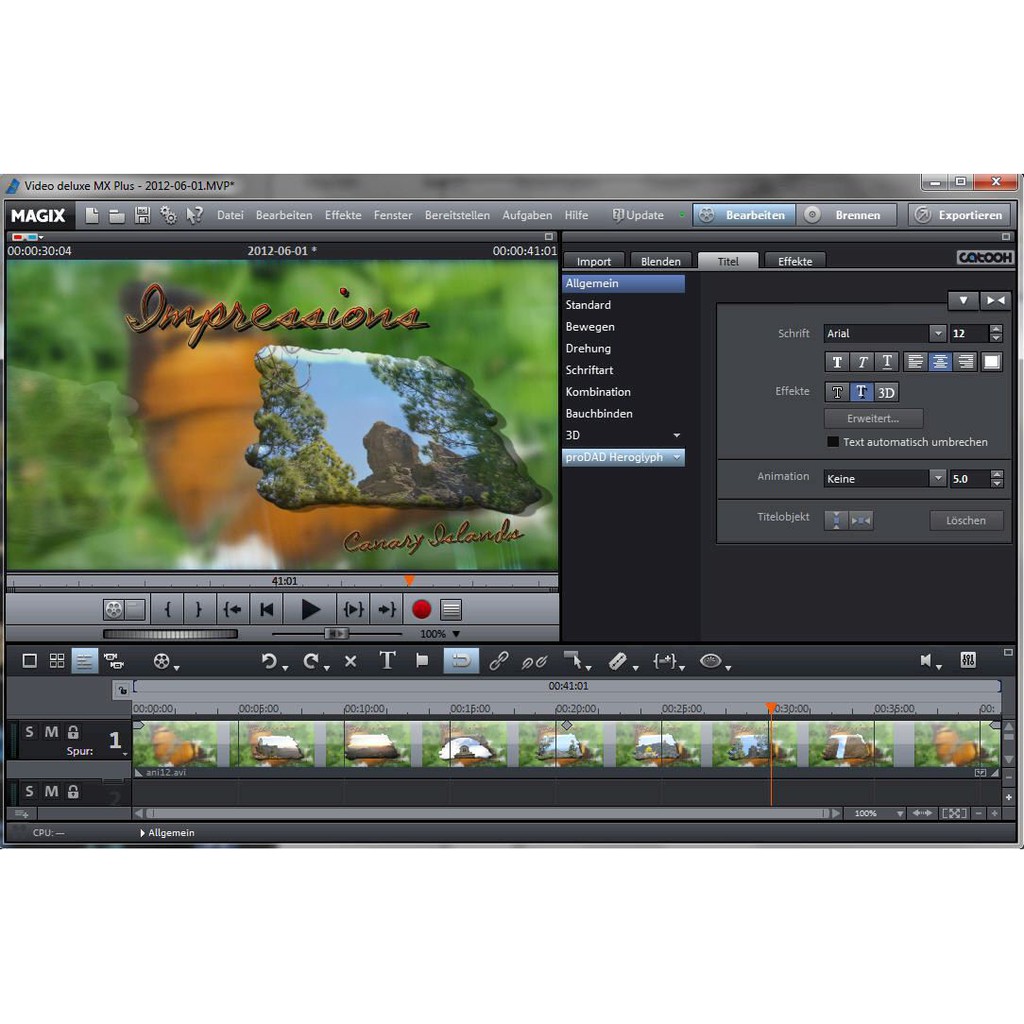Screen dimensions: 1024x1024
Task: Toggle bold text formatting
Action: click(837, 362)
